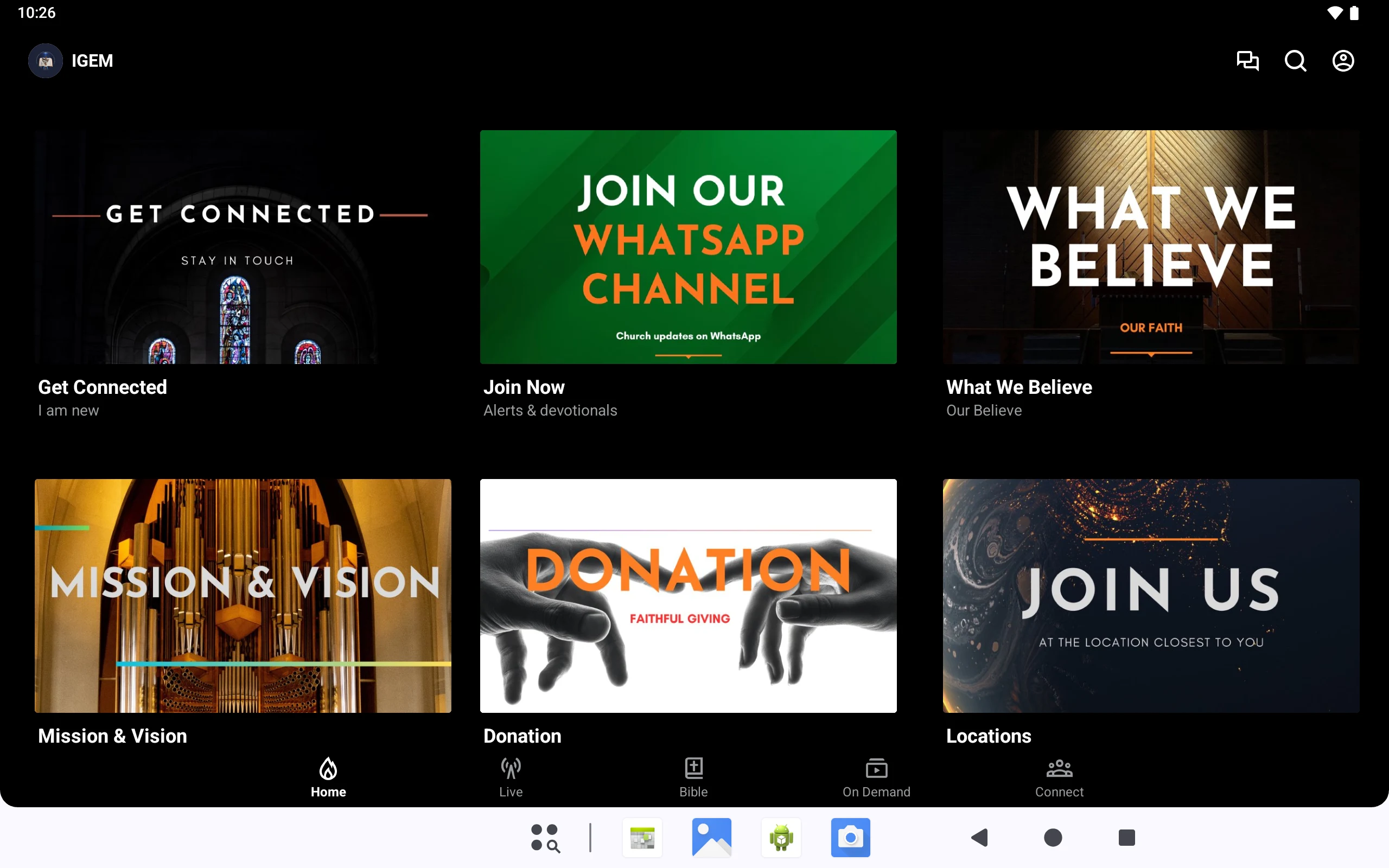The width and height of the screenshot is (1389, 868).
Task: Open the Home tab
Action: (x=328, y=778)
